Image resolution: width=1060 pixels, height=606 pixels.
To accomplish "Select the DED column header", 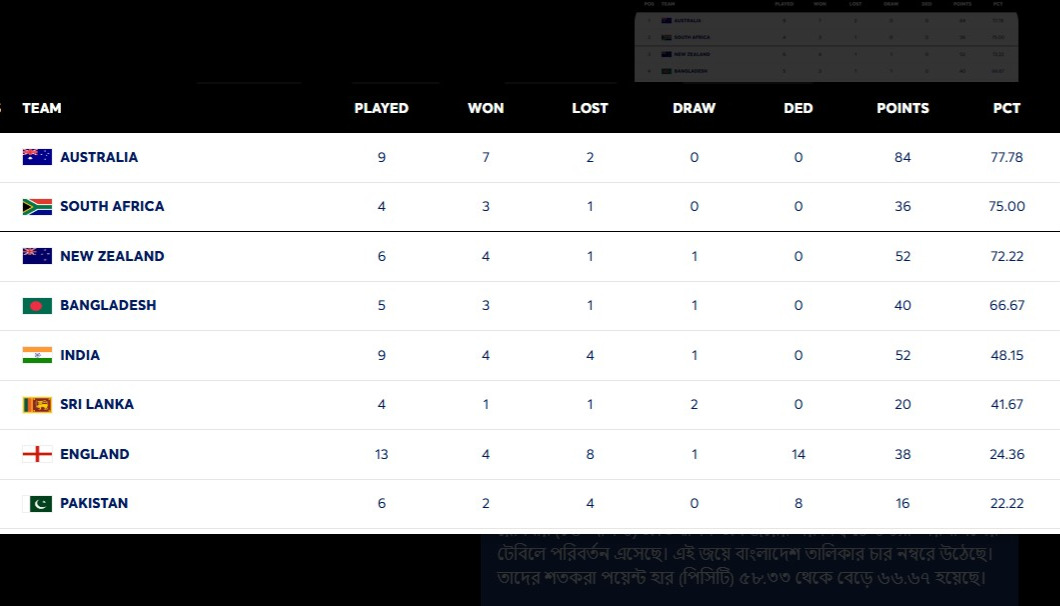I will pyautogui.click(x=798, y=108).
